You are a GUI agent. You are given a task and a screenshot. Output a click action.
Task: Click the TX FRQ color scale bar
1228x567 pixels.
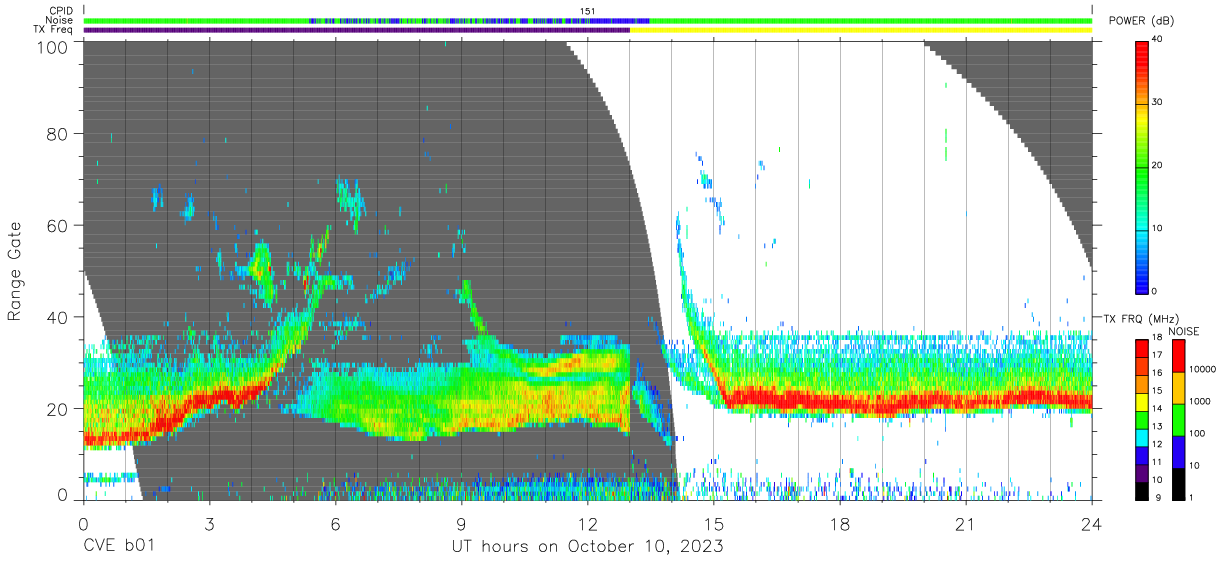(x=1142, y=418)
